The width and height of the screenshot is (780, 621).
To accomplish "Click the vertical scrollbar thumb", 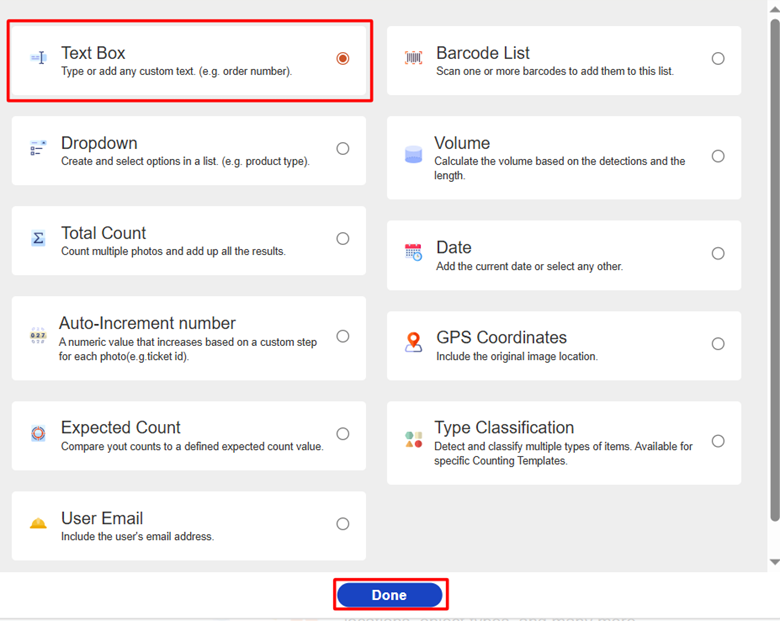I will (774, 270).
